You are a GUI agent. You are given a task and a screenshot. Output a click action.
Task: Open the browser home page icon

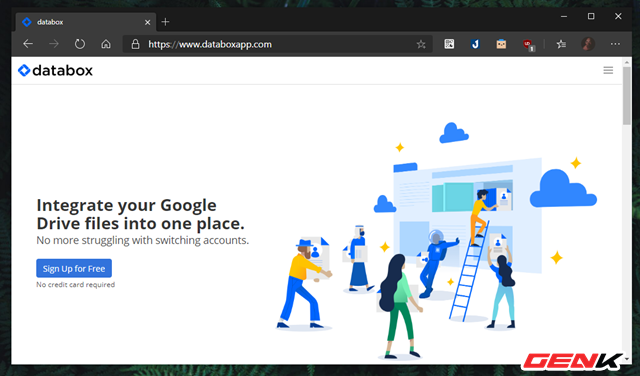click(x=106, y=44)
